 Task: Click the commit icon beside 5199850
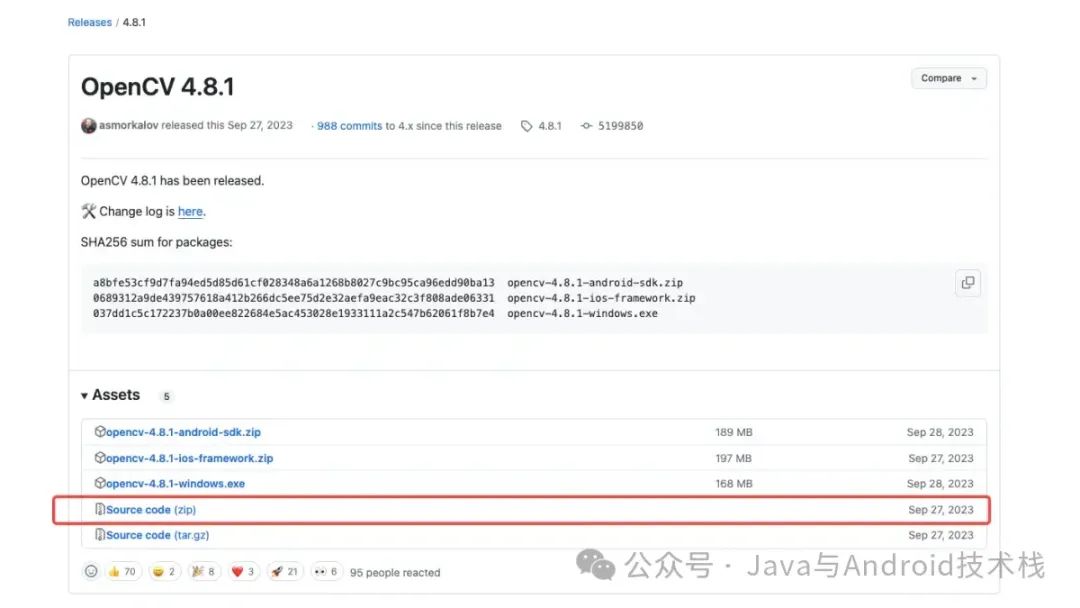(x=586, y=126)
